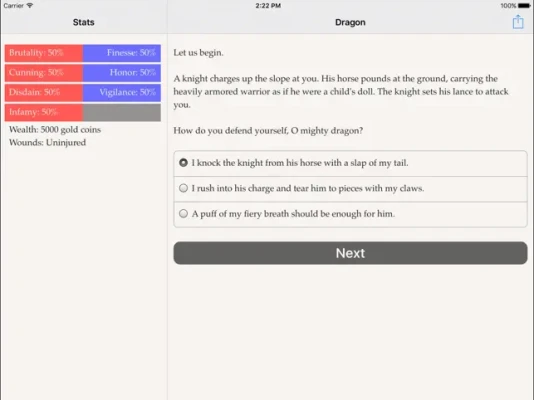Click the Wounds: Uninjured text
This screenshot has height=400, width=534.
tap(47, 143)
